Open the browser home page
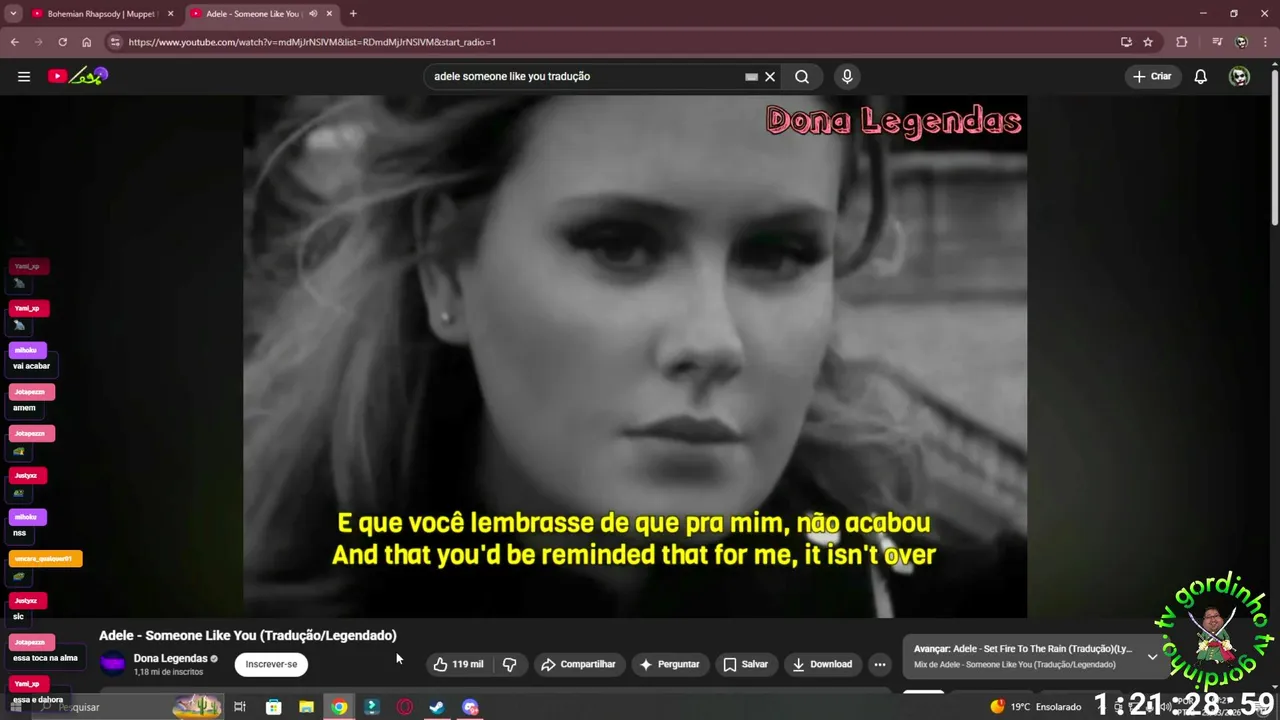This screenshot has height=720, width=1280. [x=87, y=42]
